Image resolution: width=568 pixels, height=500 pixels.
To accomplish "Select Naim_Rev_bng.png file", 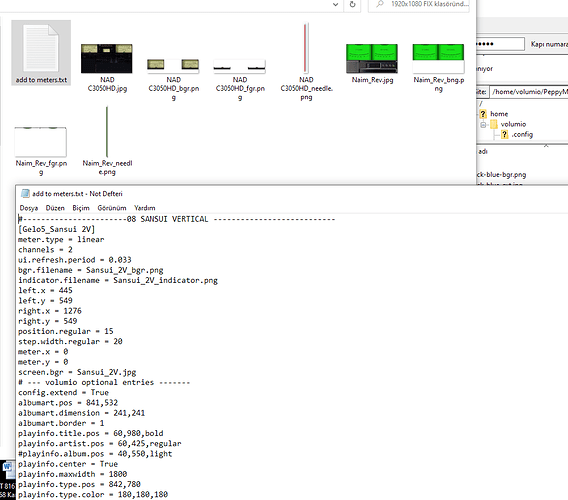I will click(438, 58).
